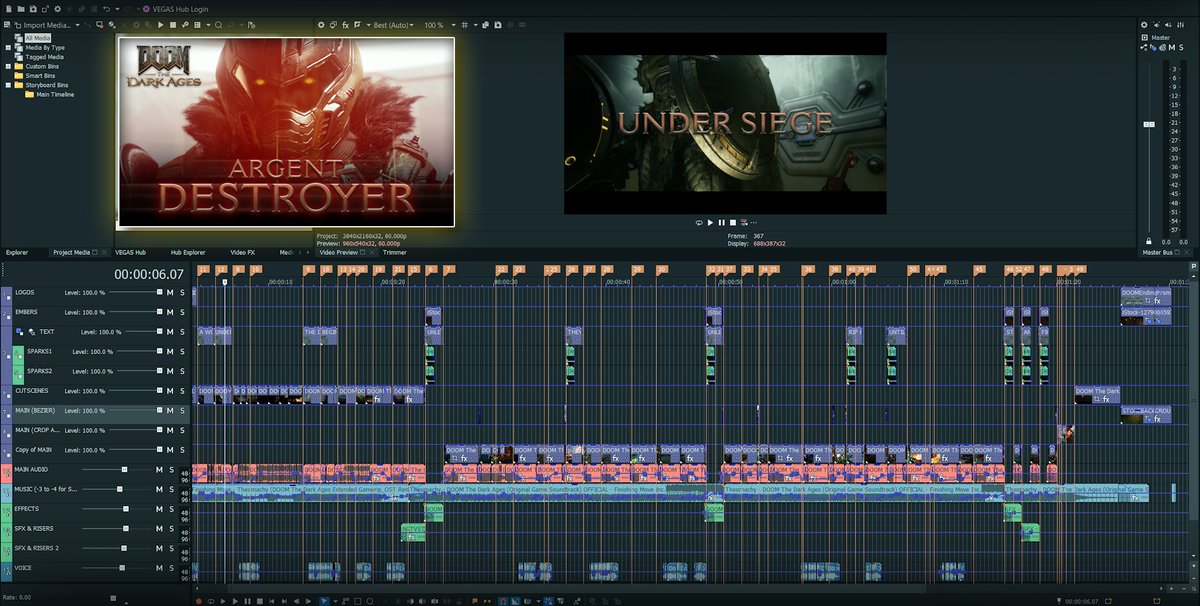Save the project with the disk icon
This screenshot has width=1200, height=606.
click(x=33, y=9)
